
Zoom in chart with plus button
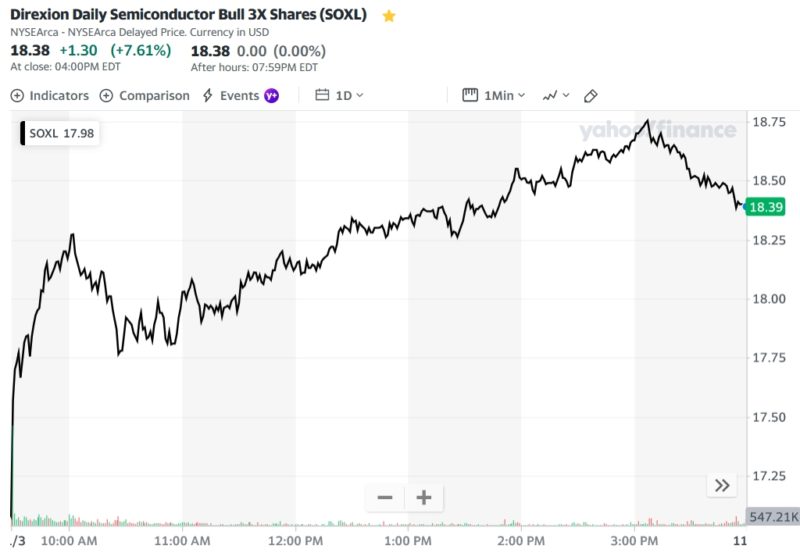tap(423, 497)
